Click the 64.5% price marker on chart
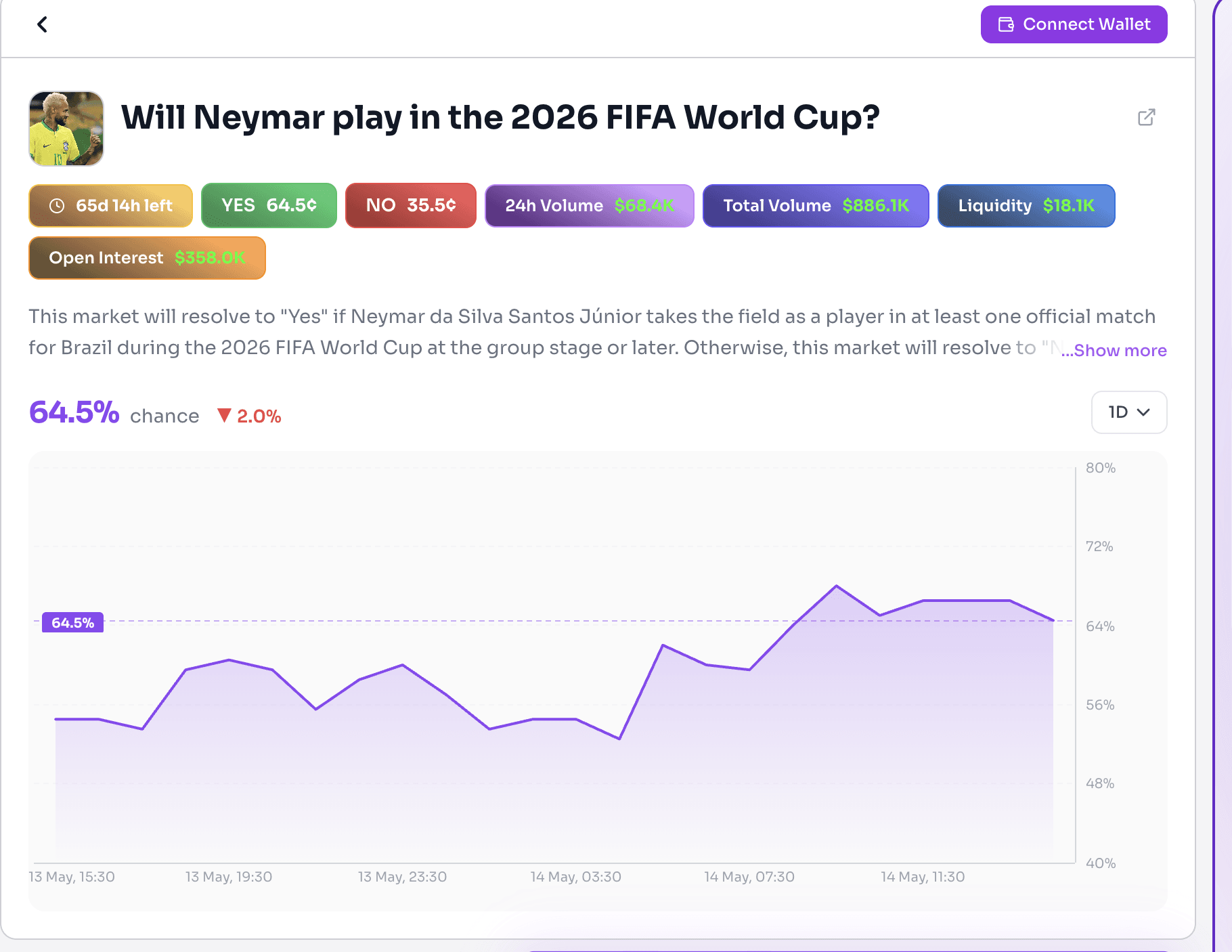Image resolution: width=1232 pixels, height=952 pixels. (x=73, y=623)
